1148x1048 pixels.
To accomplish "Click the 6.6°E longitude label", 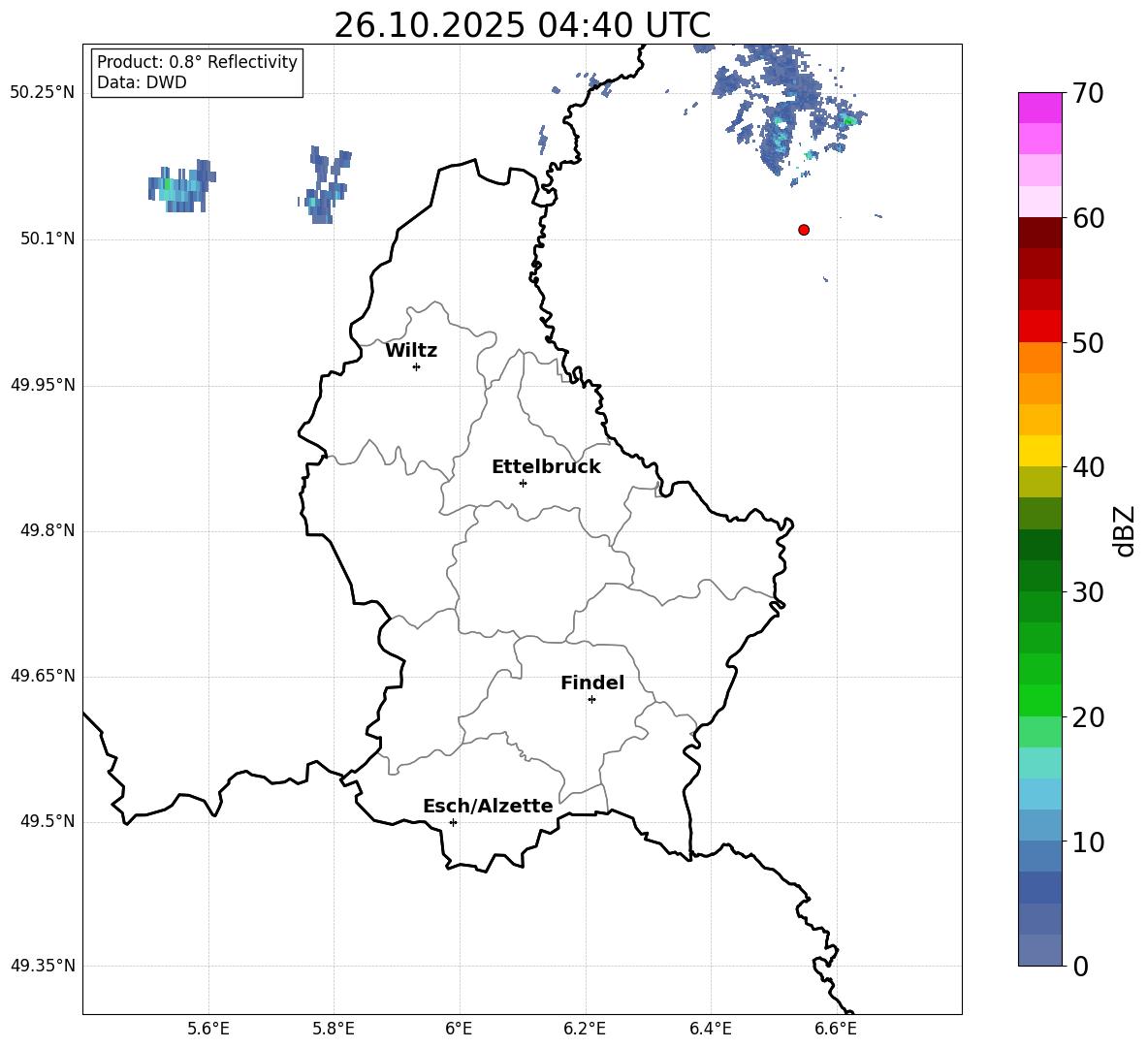I will [836, 1029].
